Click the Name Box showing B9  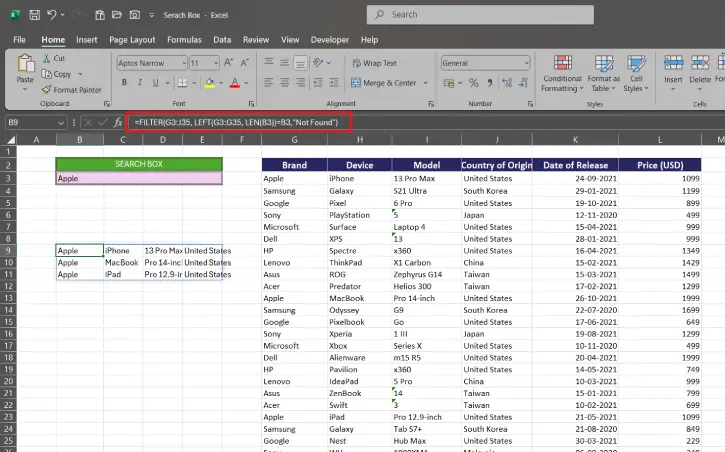pos(36,122)
